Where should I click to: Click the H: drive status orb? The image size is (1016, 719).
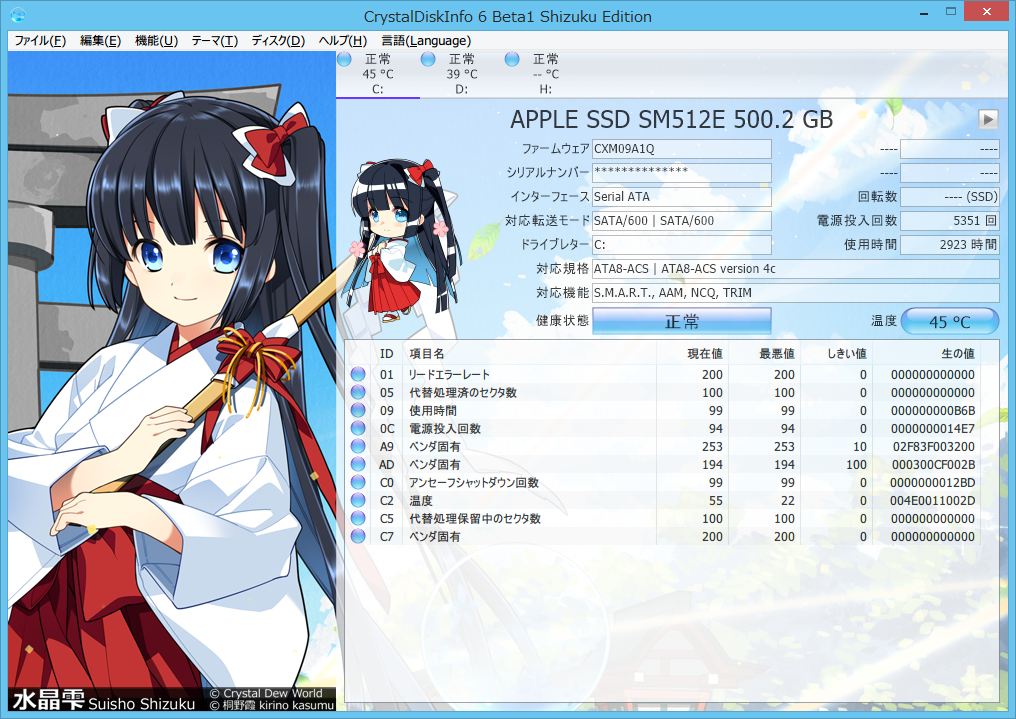[512, 60]
